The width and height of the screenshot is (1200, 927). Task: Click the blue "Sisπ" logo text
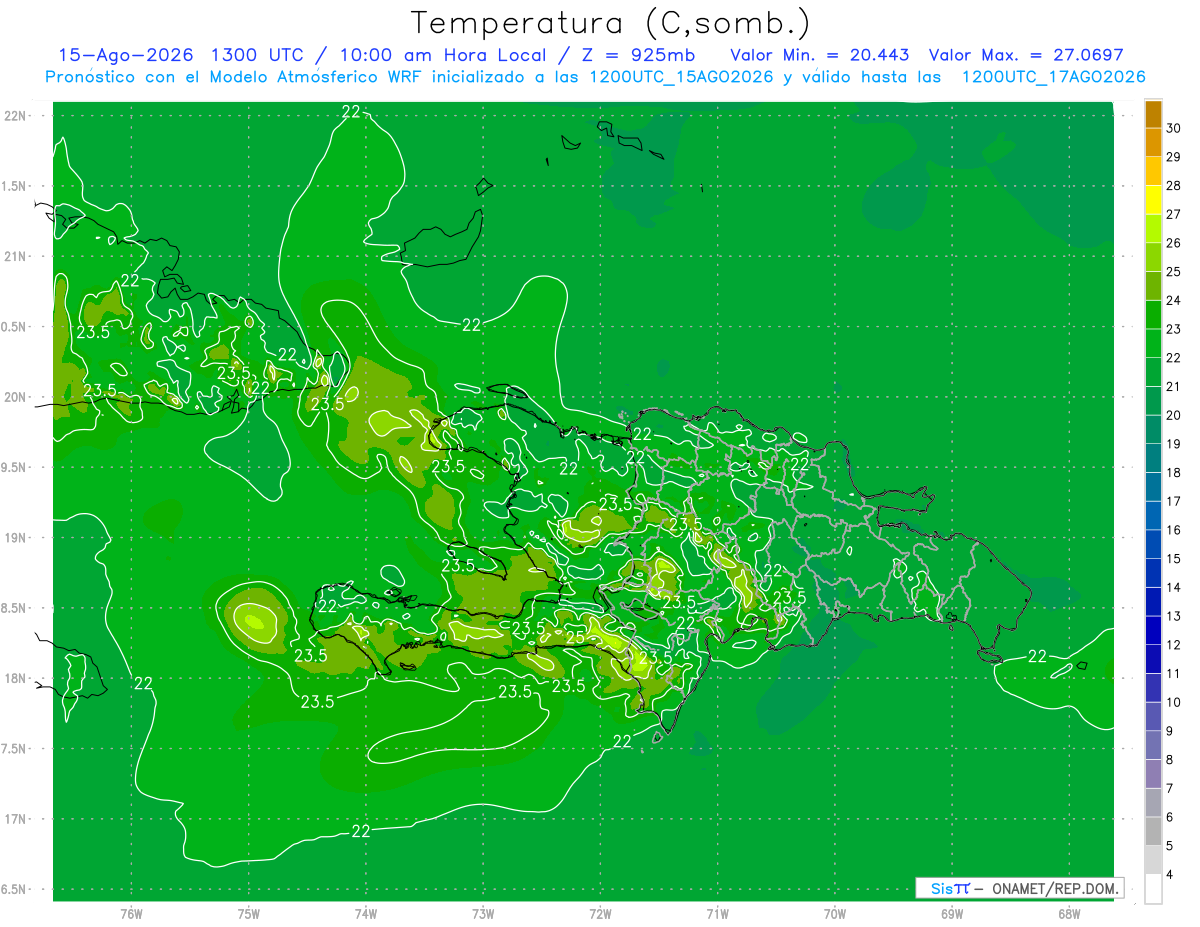coord(949,888)
